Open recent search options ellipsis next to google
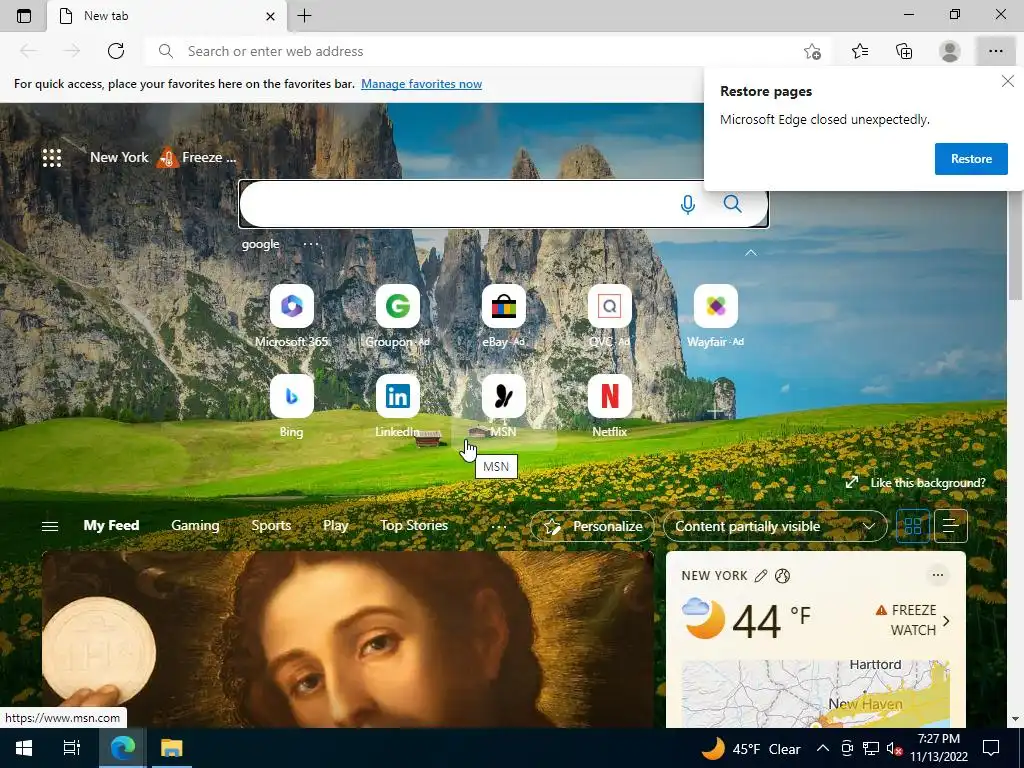 (311, 244)
